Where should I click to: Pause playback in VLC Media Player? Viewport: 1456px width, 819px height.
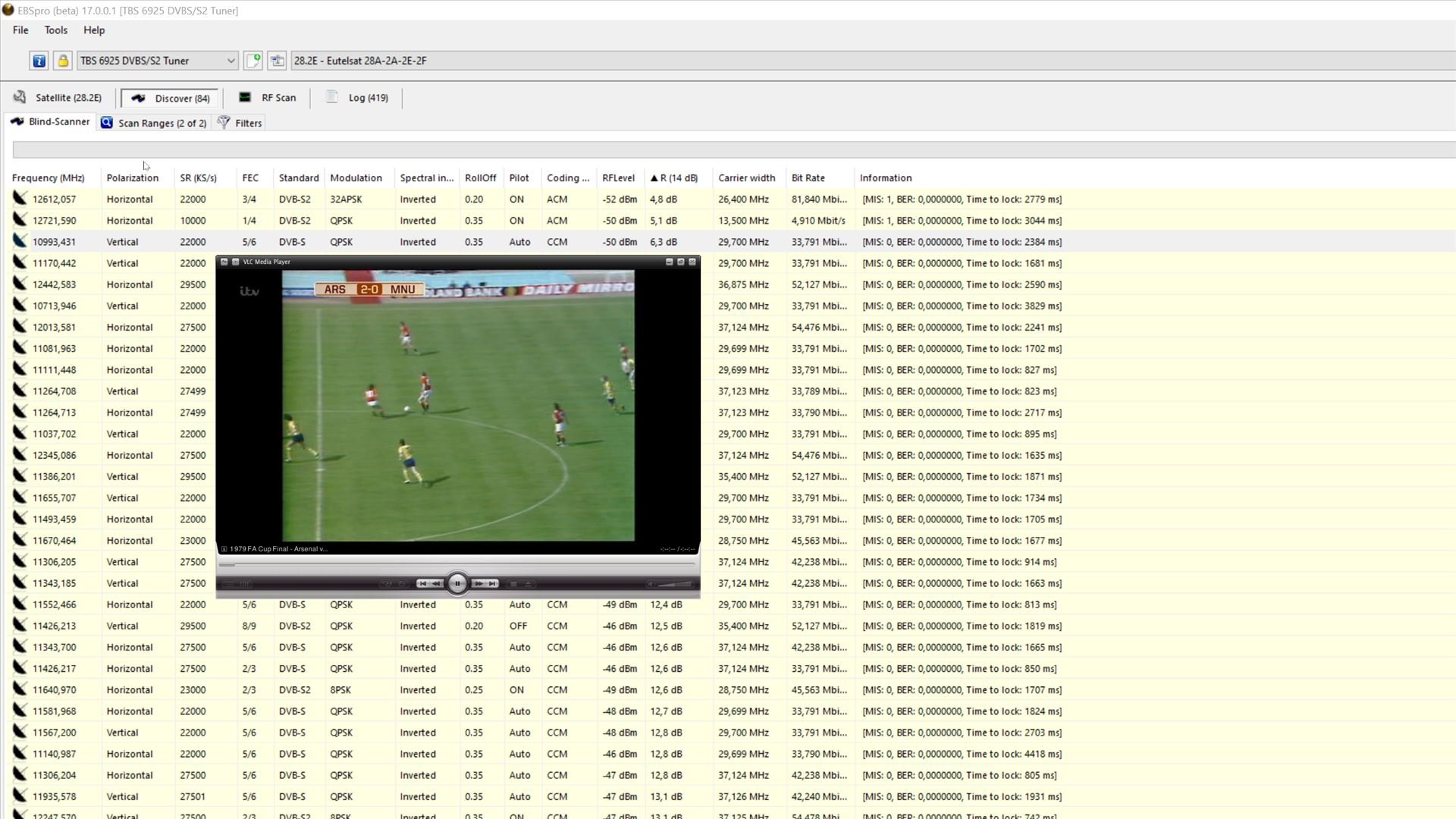[x=457, y=583]
